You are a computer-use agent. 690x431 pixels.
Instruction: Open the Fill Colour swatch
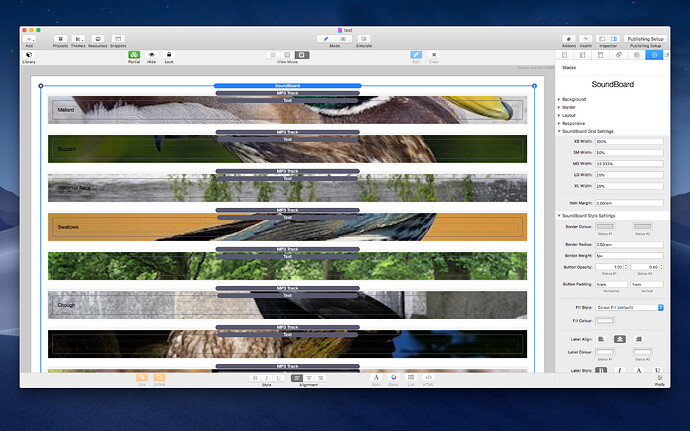pos(605,320)
